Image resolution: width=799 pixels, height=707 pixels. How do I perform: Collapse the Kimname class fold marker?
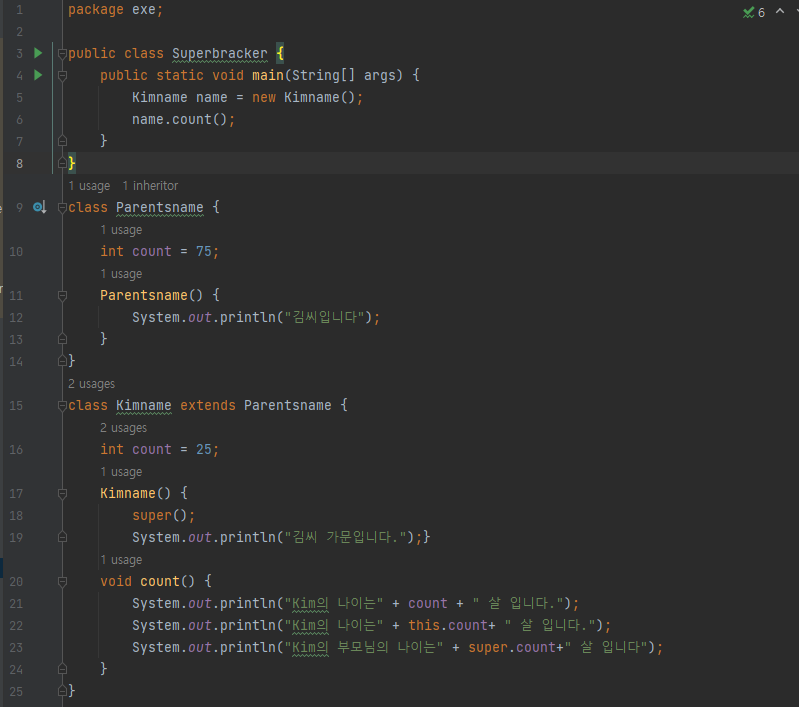(62, 406)
